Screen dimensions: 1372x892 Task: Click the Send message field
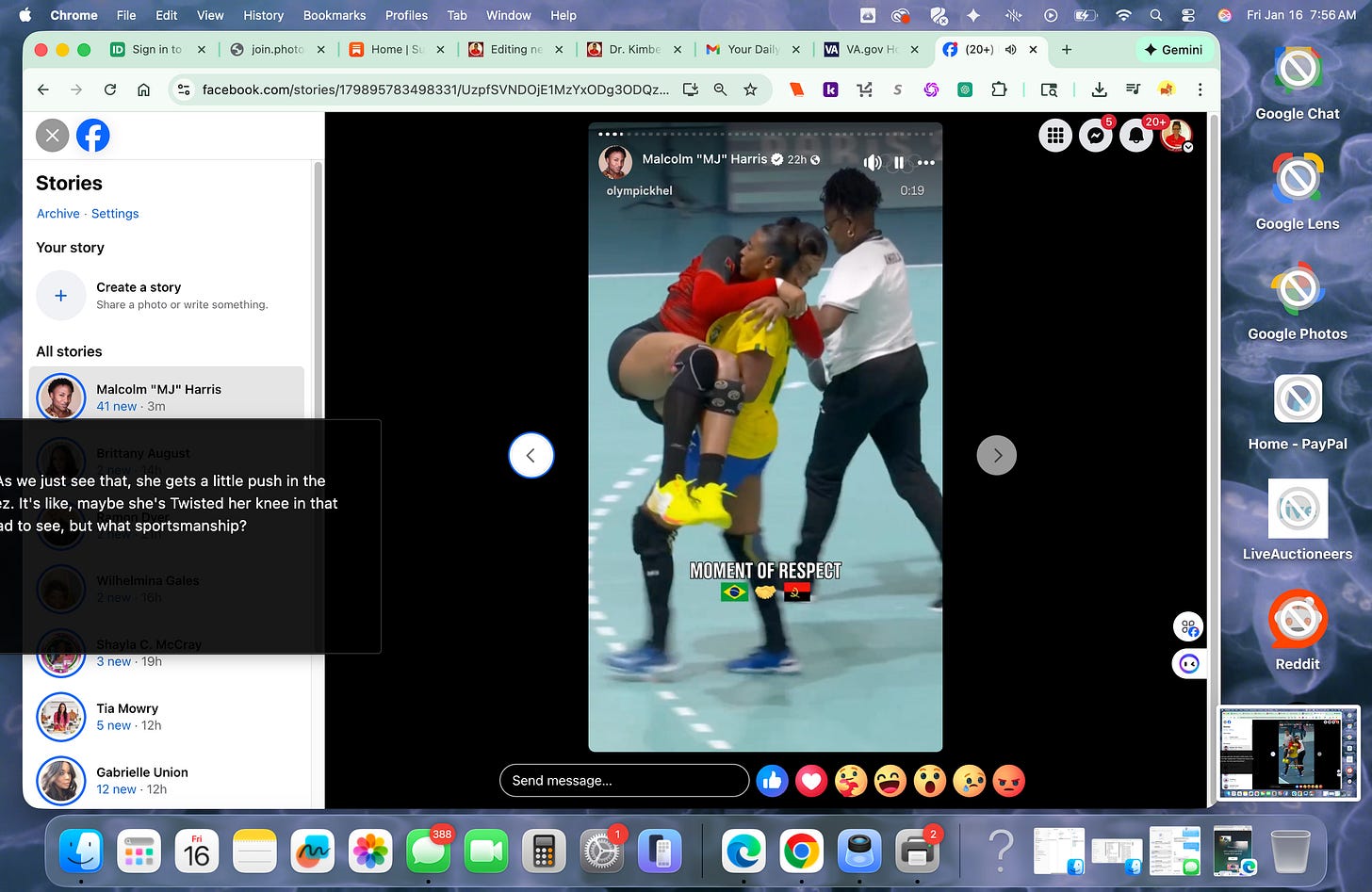click(x=625, y=781)
